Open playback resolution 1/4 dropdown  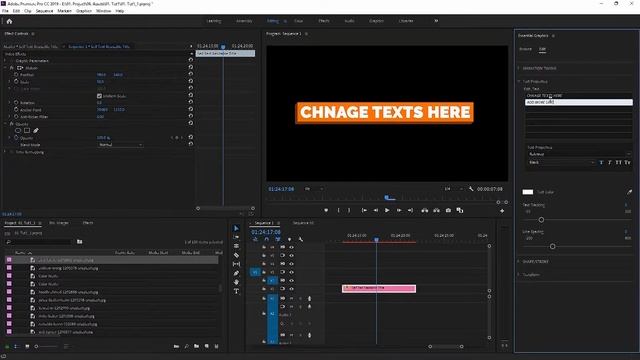click(x=453, y=189)
